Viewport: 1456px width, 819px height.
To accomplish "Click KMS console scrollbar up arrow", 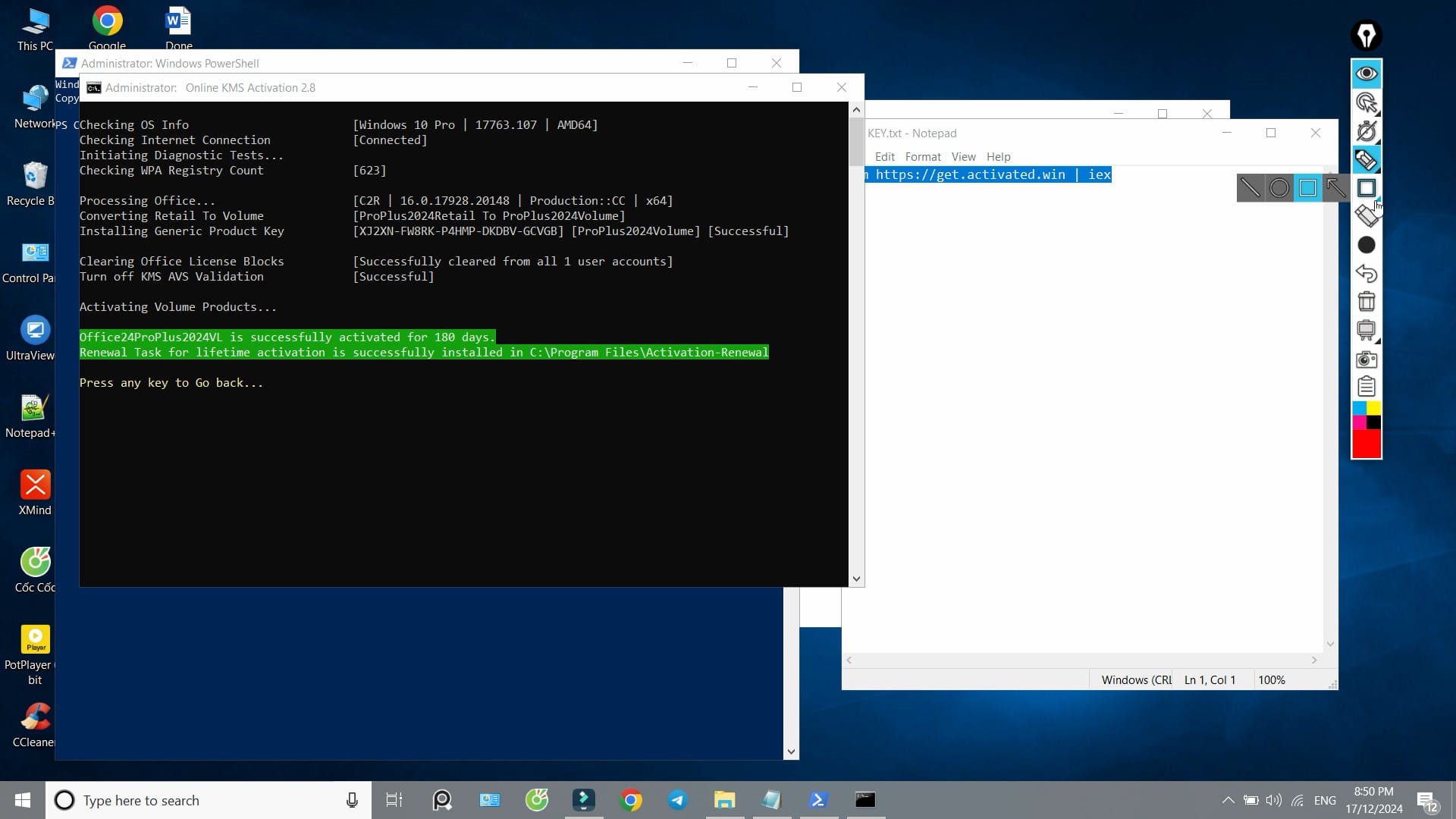I will 856,110.
